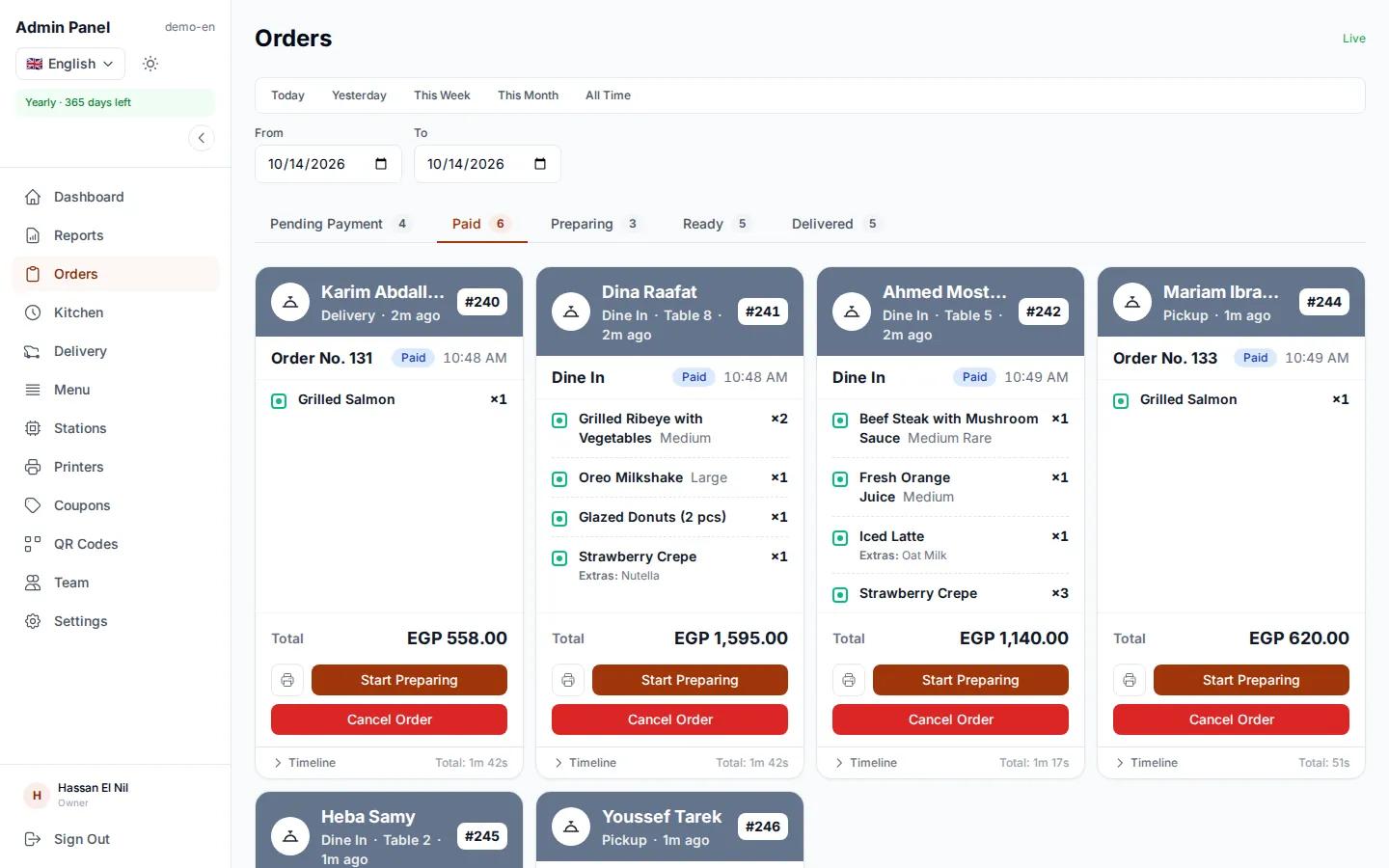This screenshot has width=1389, height=868.
Task: Switch to the Delivered tab
Action: coord(835,224)
